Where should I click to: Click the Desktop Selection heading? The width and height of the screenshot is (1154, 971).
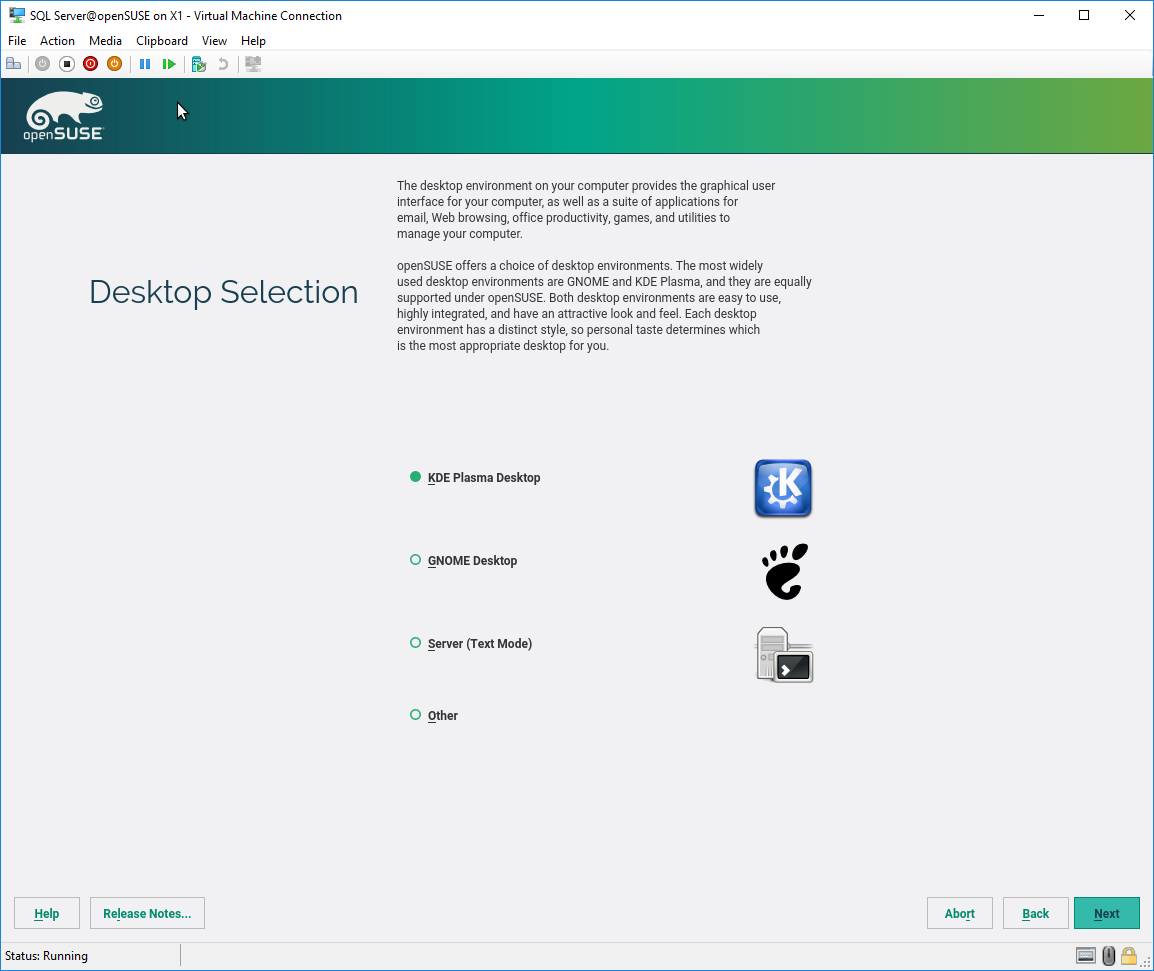coord(224,292)
